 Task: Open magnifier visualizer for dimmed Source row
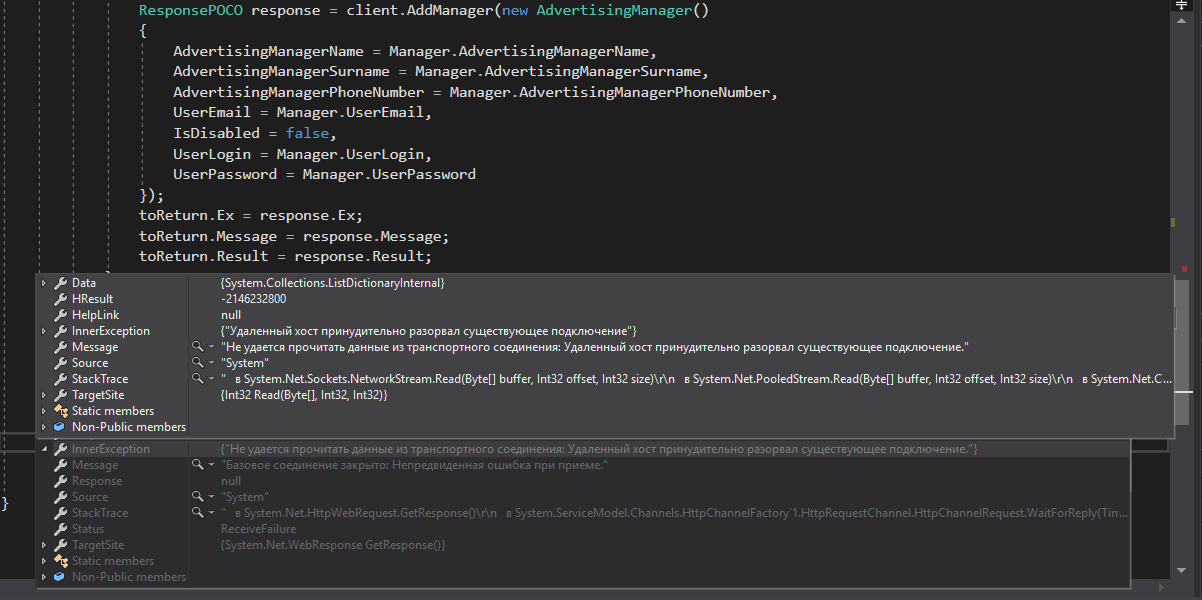(x=197, y=497)
